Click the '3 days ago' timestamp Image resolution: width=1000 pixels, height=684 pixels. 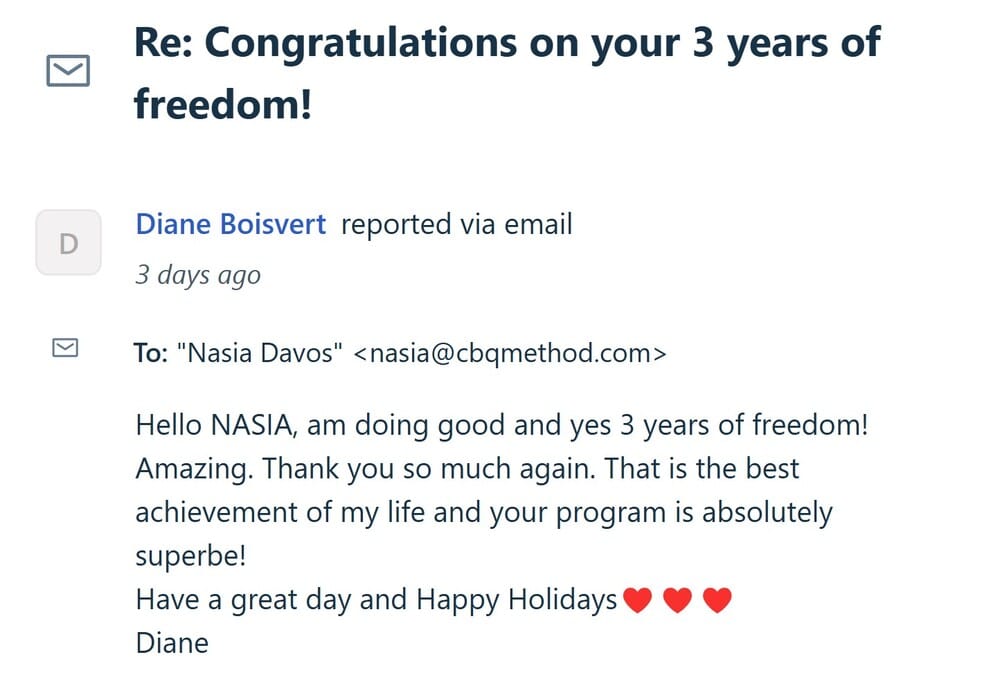pyautogui.click(x=198, y=275)
